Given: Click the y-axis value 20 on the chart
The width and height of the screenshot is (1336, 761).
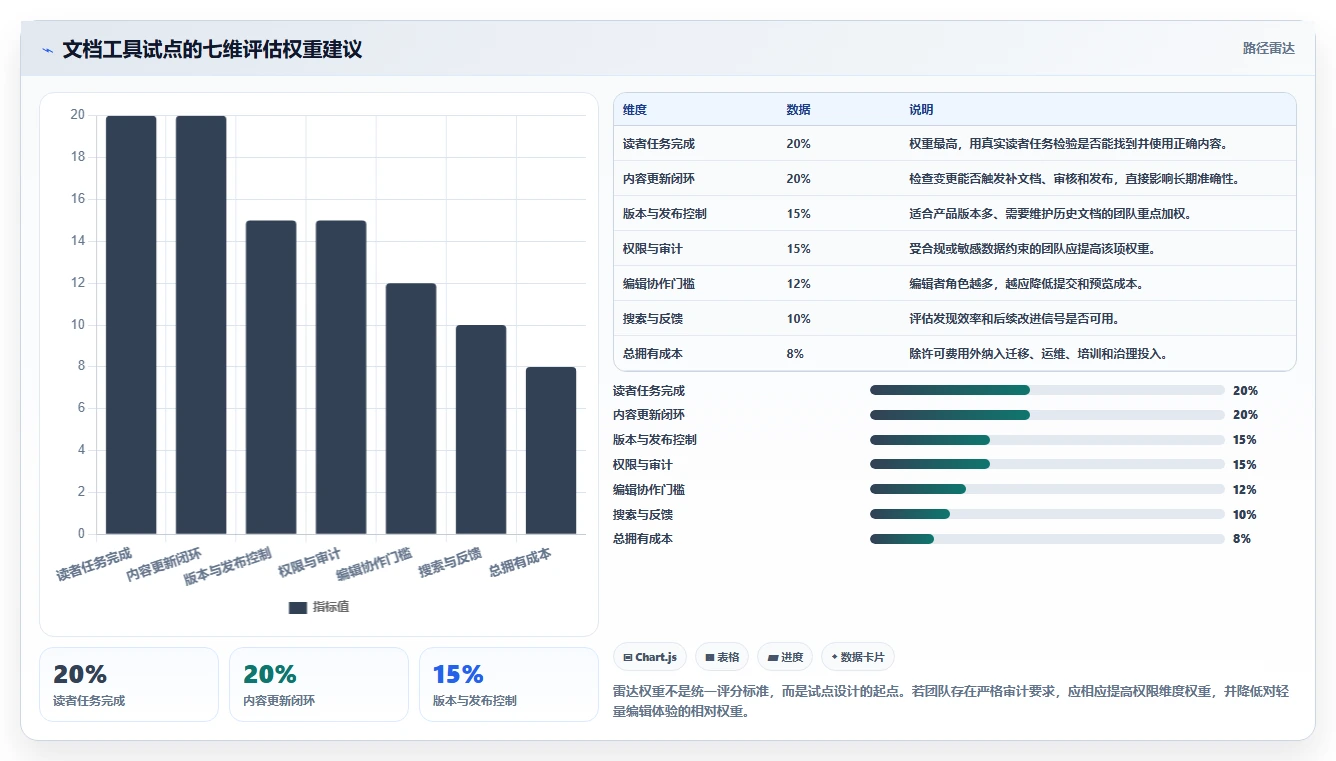Looking at the screenshot, I should [x=78, y=115].
